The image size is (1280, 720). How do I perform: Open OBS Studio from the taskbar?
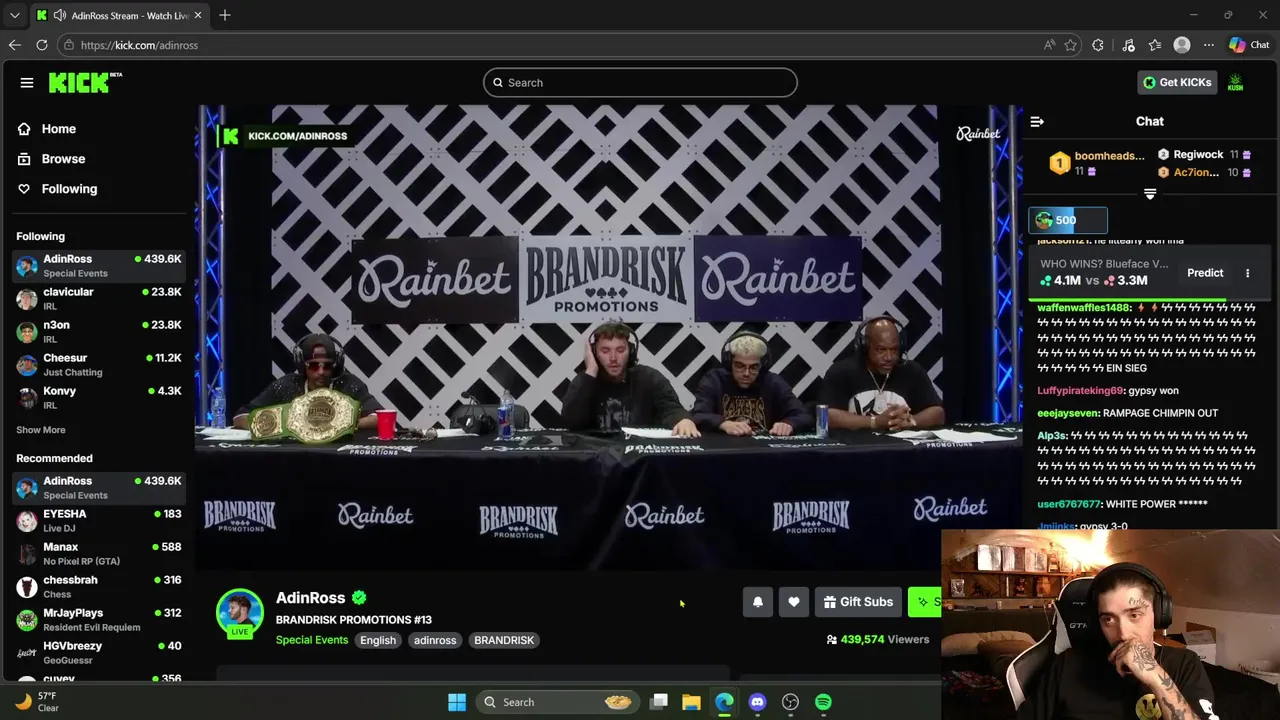[790, 702]
